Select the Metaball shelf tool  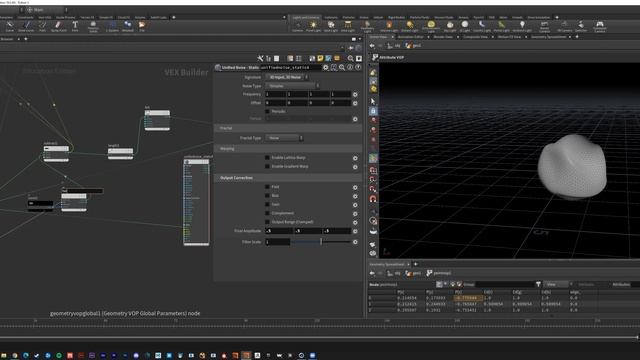point(127,27)
